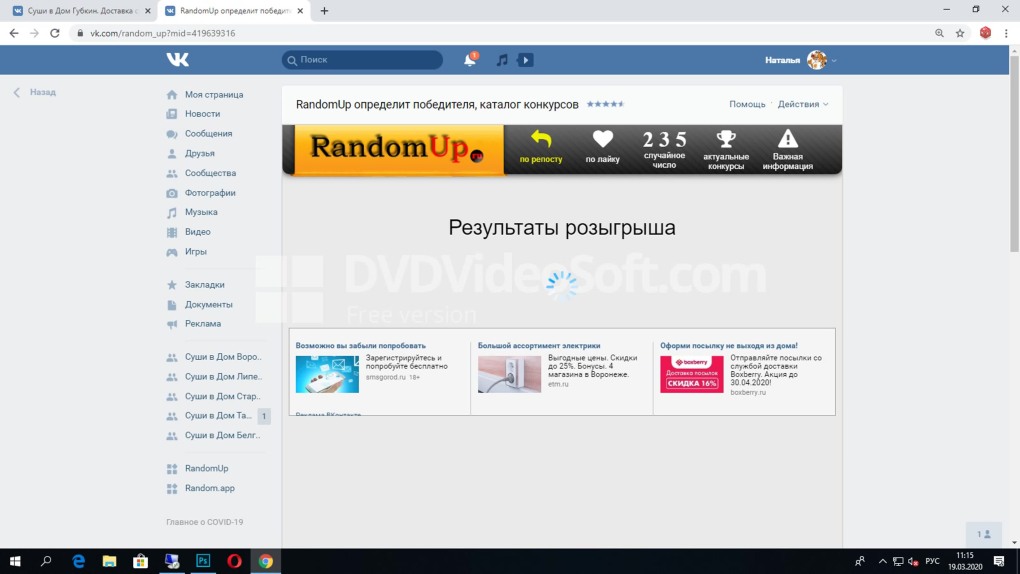Open ad Большой ассортимент электрики
Viewport: 1020px width, 574px height.
click(x=539, y=346)
